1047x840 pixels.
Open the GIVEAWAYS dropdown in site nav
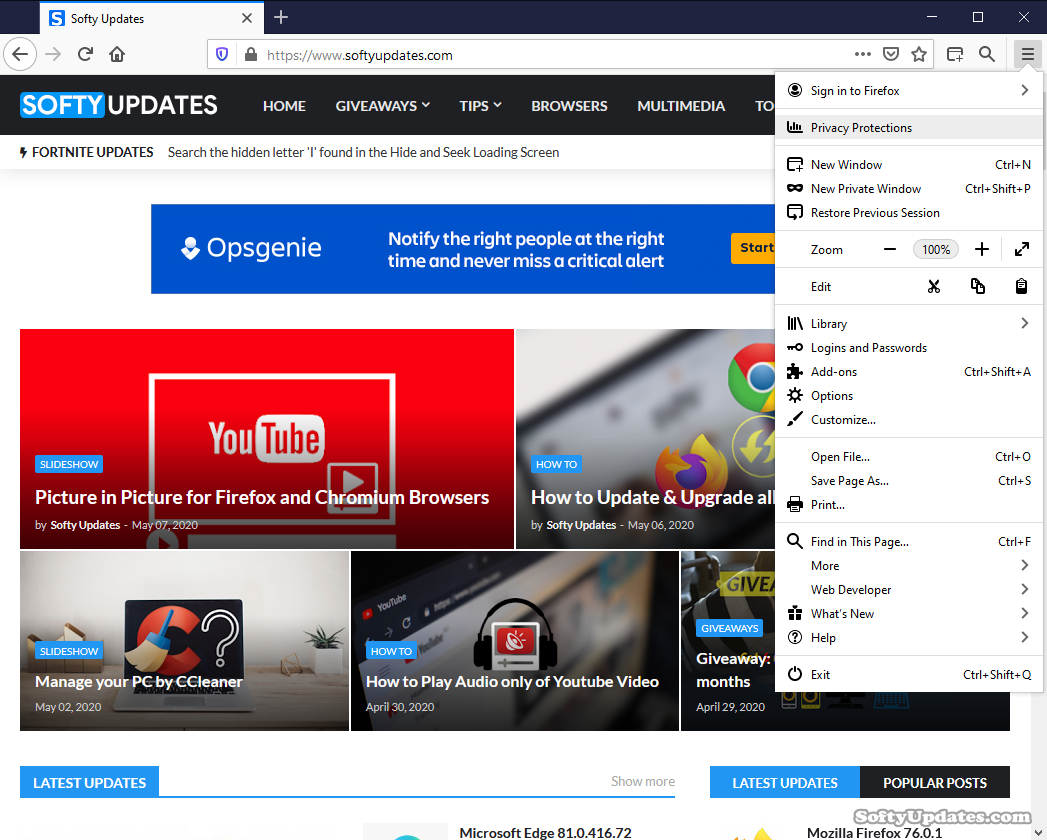pos(383,106)
